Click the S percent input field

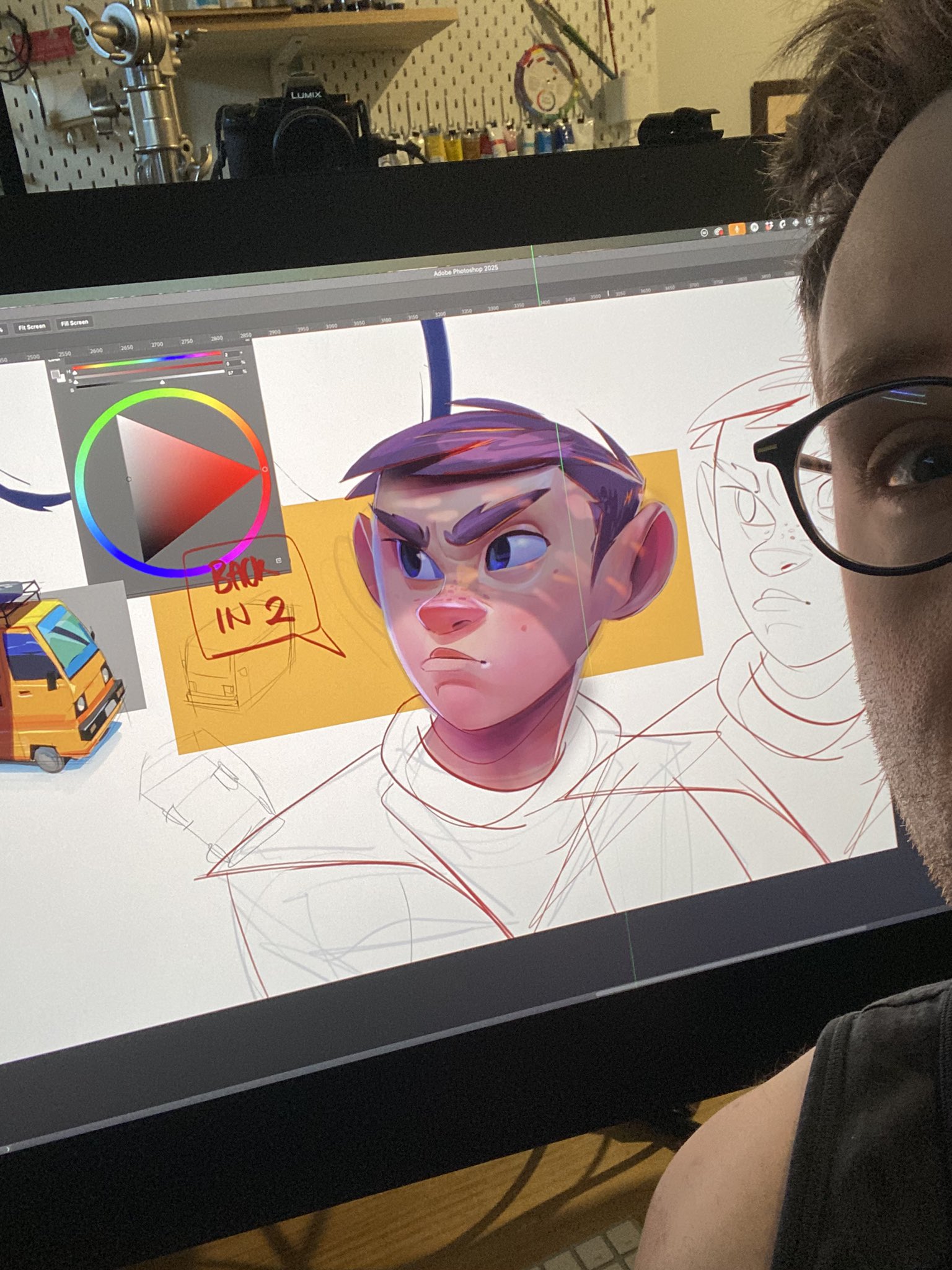tap(234, 363)
